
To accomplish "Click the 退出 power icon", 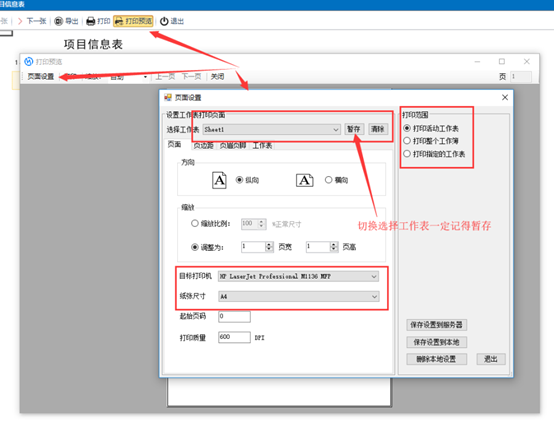I will click(164, 21).
